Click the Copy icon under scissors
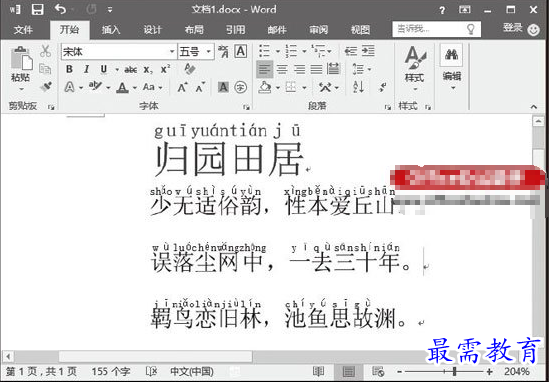 (x=45, y=69)
